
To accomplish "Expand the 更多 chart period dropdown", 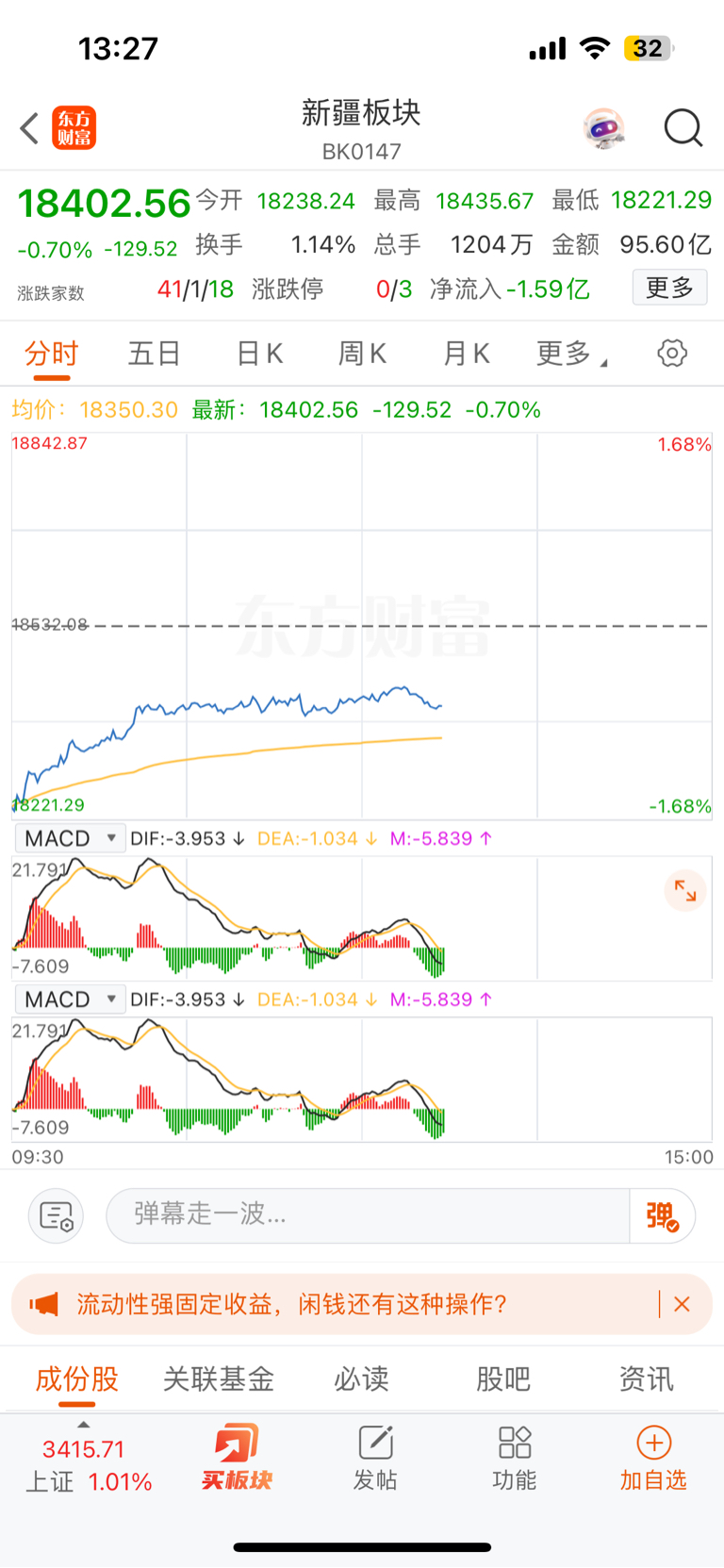I will (571, 354).
